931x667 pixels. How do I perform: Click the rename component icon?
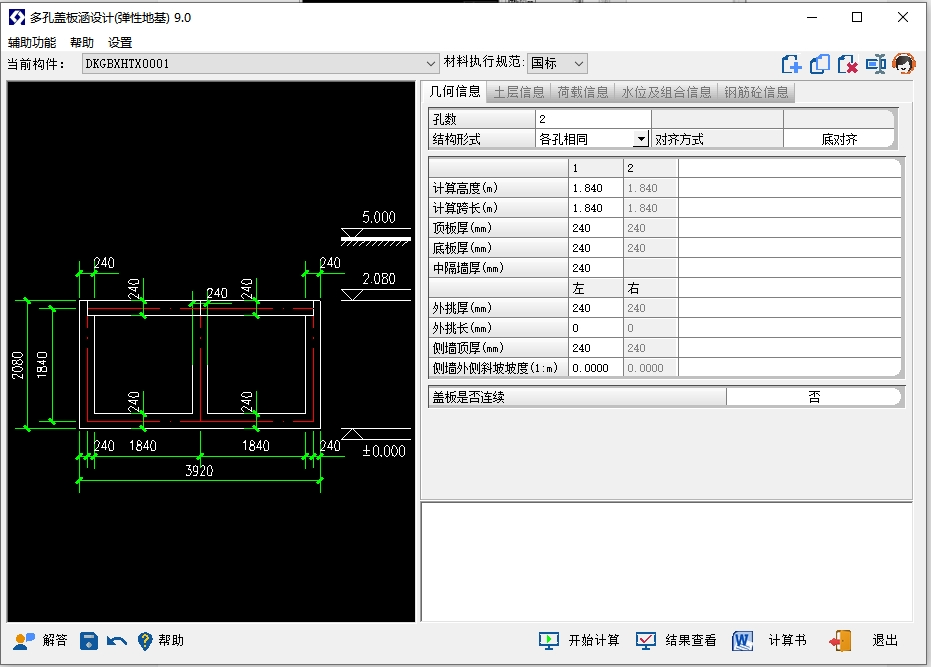876,64
